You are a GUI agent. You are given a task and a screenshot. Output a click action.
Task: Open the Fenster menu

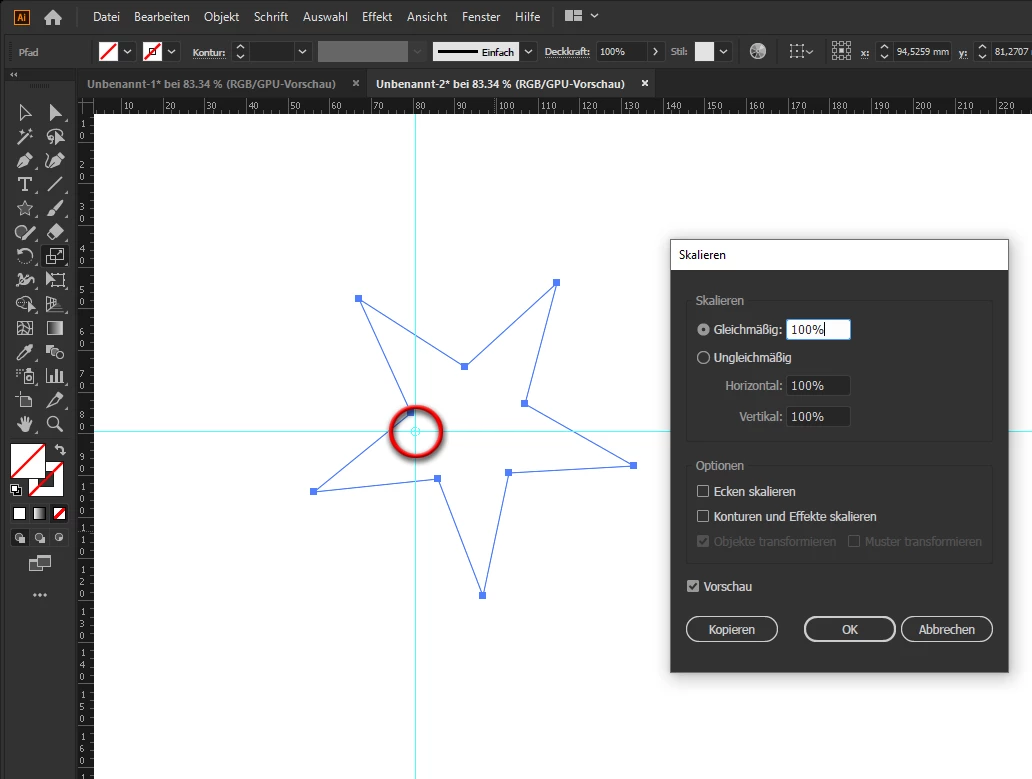coord(481,17)
